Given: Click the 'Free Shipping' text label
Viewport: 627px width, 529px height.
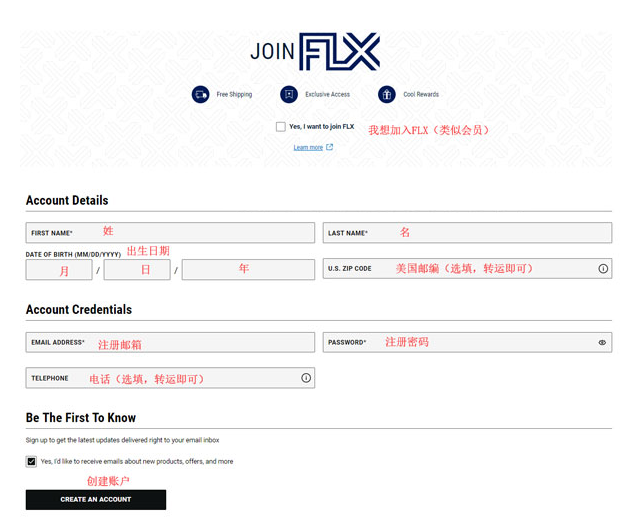Looking at the screenshot, I should tap(234, 94).
